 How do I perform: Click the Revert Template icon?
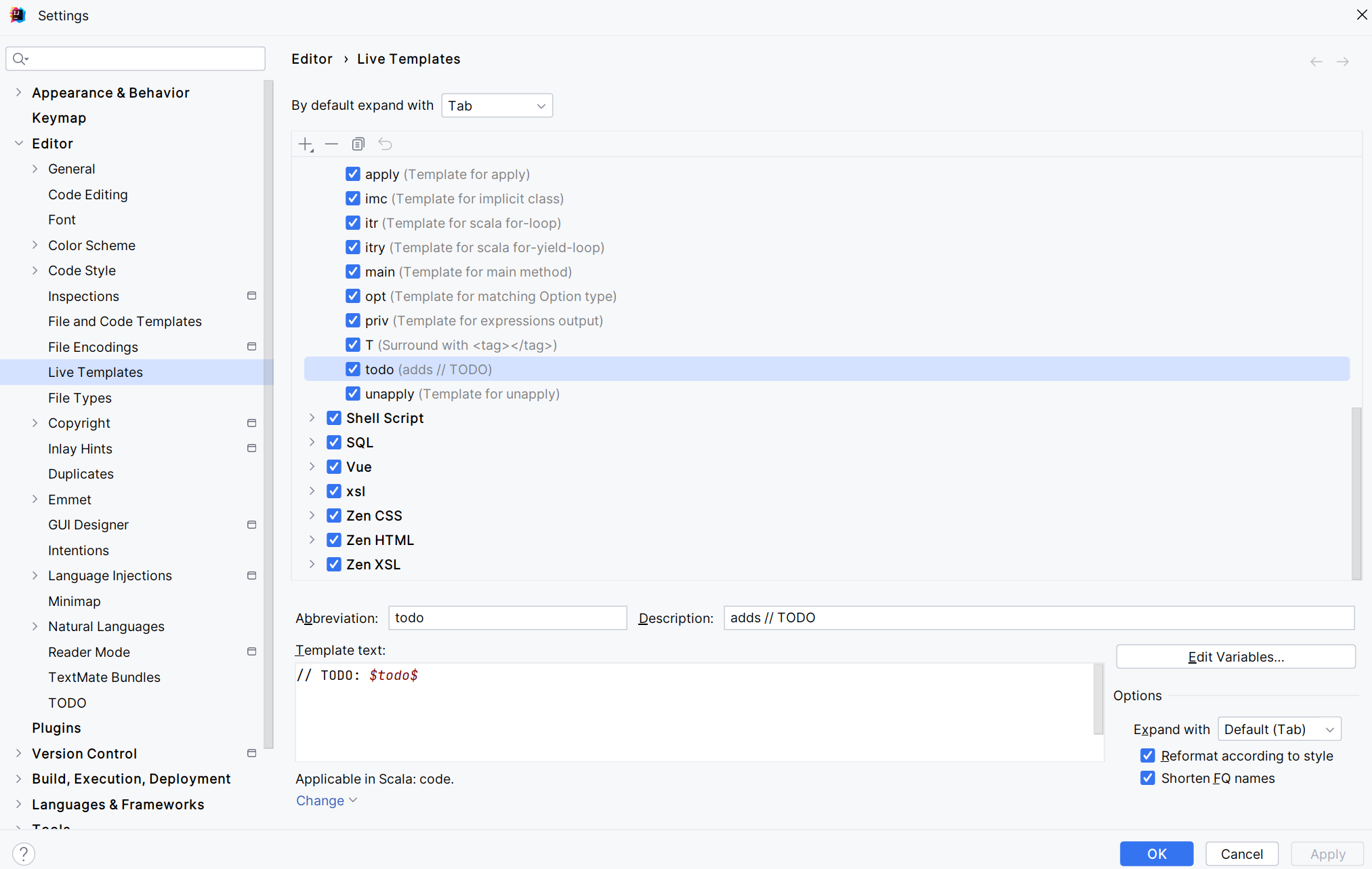(x=385, y=145)
